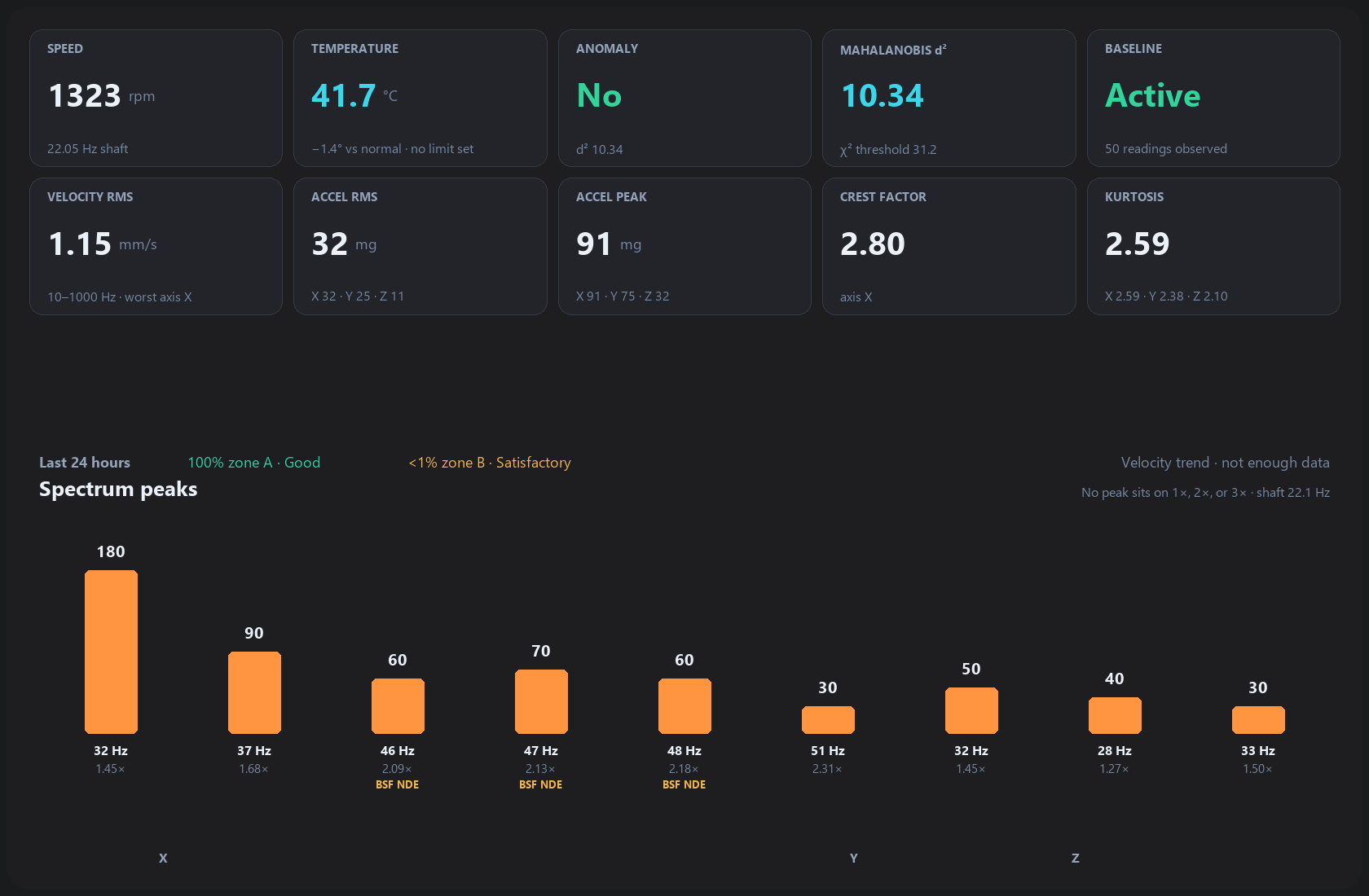1369x896 pixels.
Task: Click the 50 bar on the Y axis
Action: pos(971,710)
